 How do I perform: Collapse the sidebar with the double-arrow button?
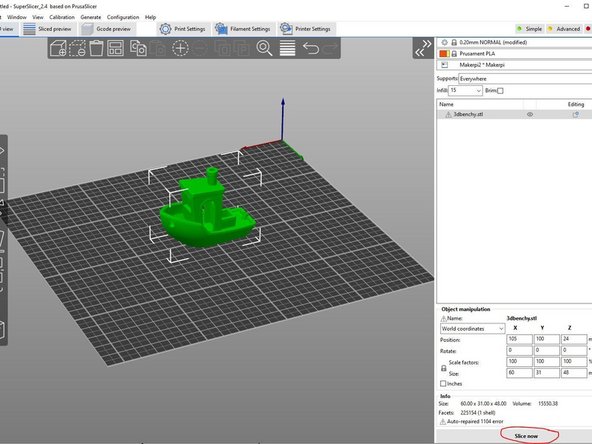(423, 48)
